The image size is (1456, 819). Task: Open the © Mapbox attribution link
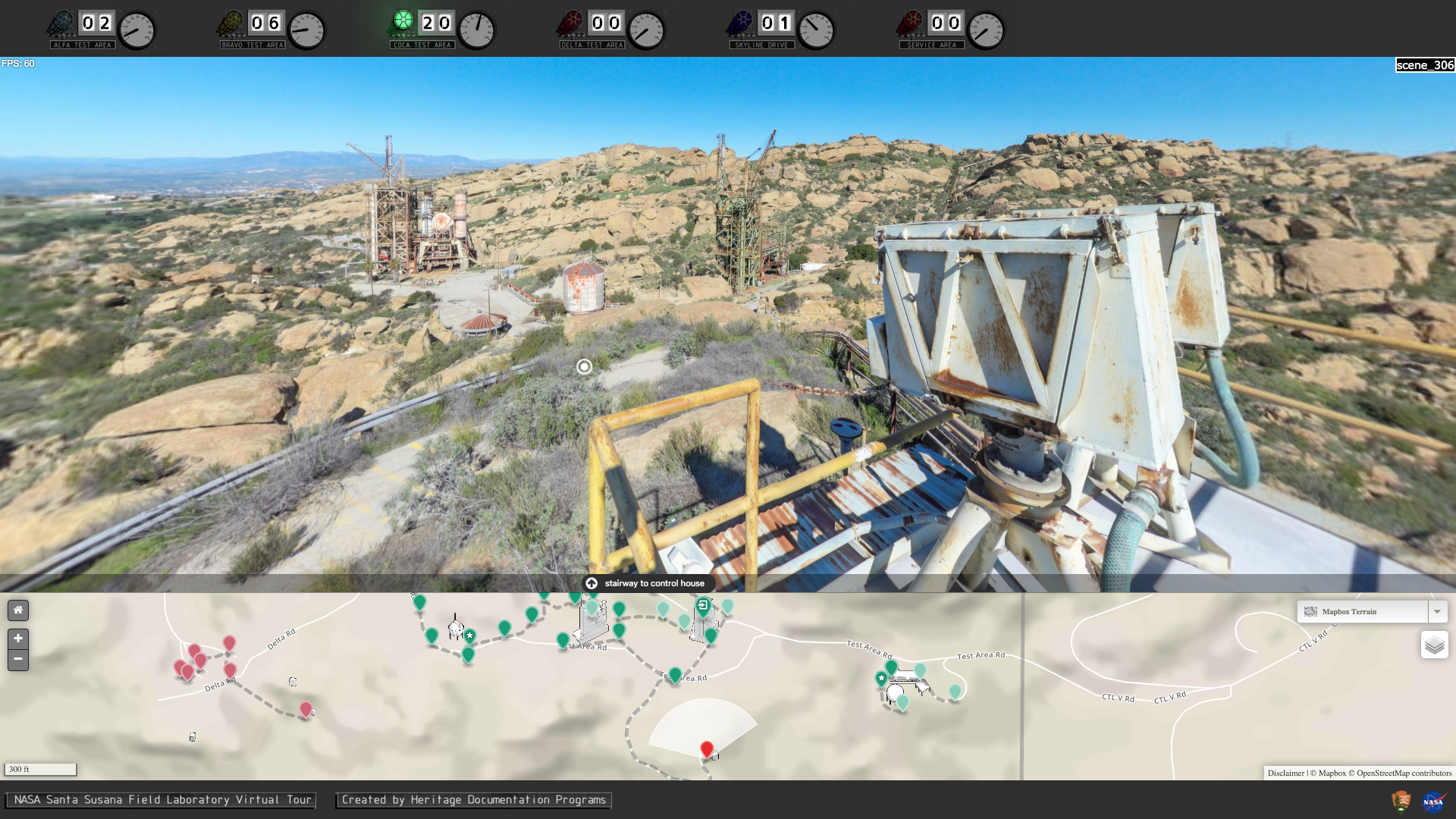1328,773
